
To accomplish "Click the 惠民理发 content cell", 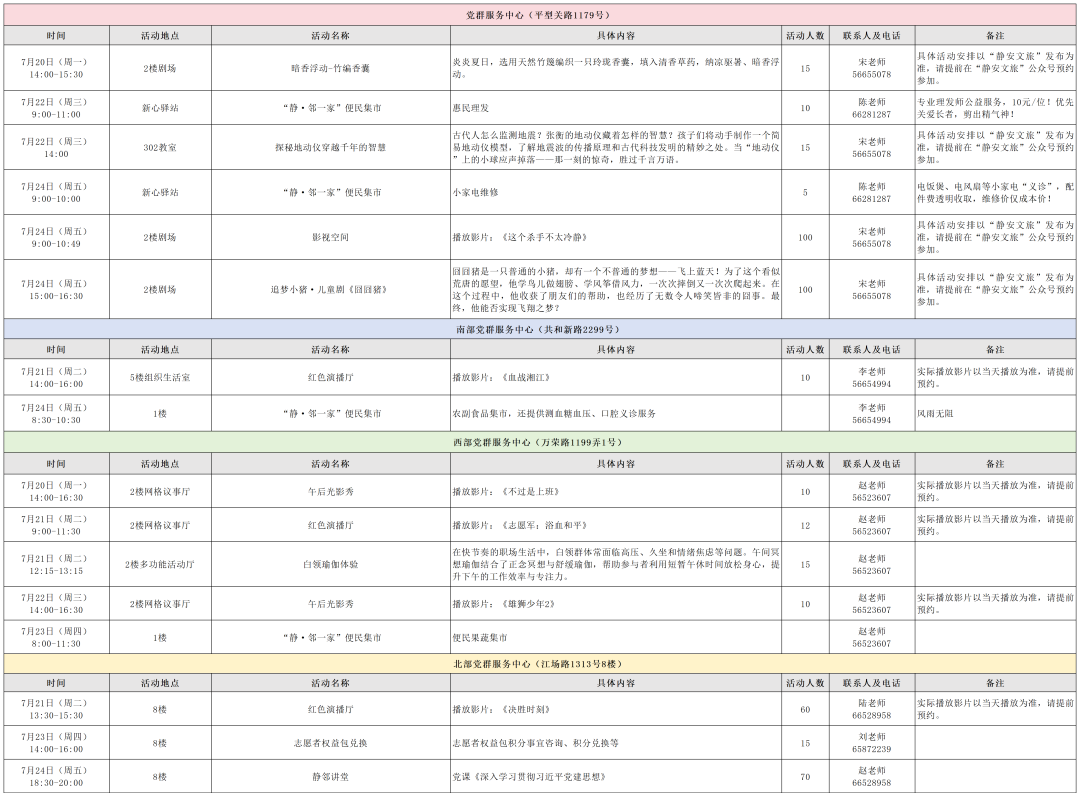I will tap(616, 108).
